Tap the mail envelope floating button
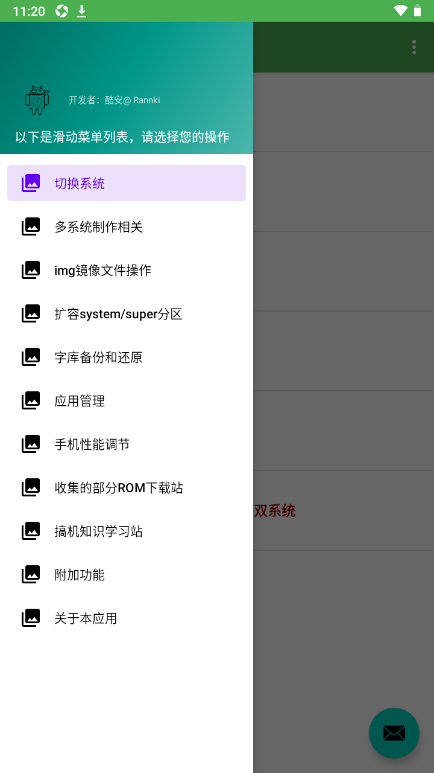The width and height of the screenshot is (434, 773). pyautogui.click(x=394, y=733)
